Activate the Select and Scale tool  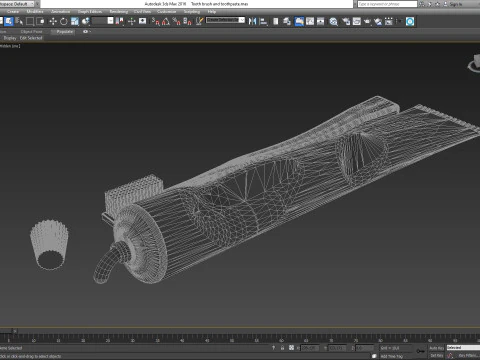(75, 21)
